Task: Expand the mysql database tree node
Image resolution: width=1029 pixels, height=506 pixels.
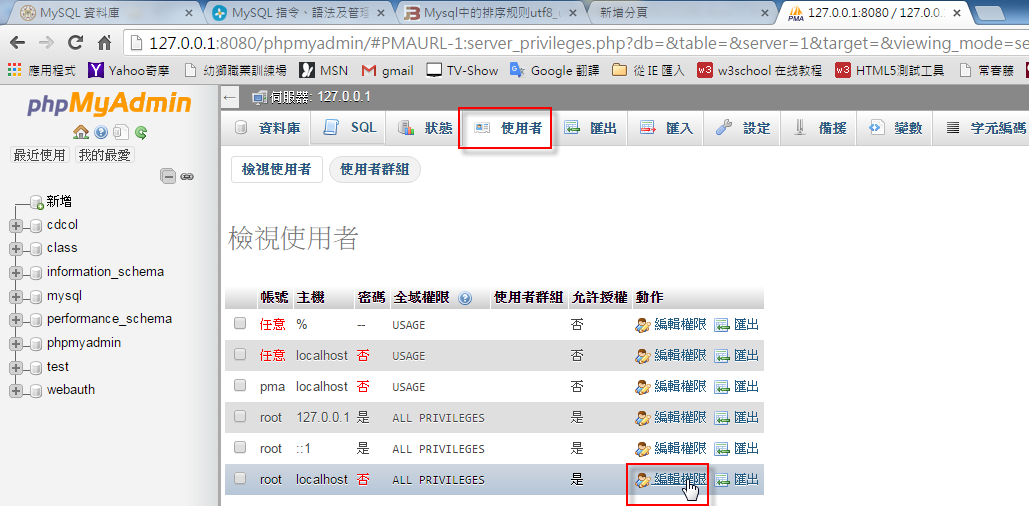Action: [16, 297]
